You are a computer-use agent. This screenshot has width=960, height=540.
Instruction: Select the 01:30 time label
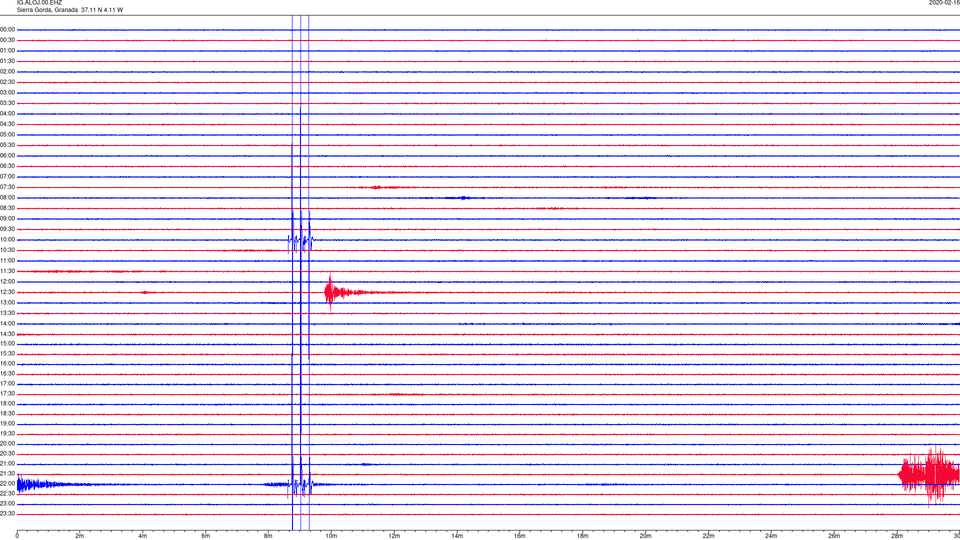tap(7, 61)
